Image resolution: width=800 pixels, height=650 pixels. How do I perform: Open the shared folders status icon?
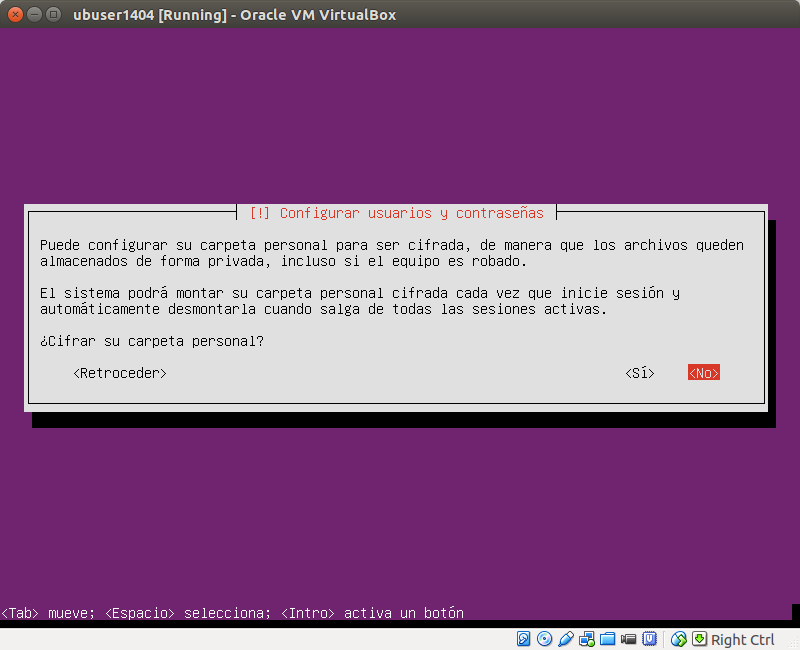coord(607,639)
